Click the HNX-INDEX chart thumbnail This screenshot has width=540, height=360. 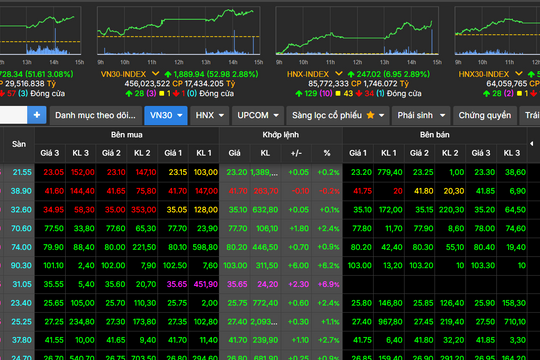tap(357, 31)
